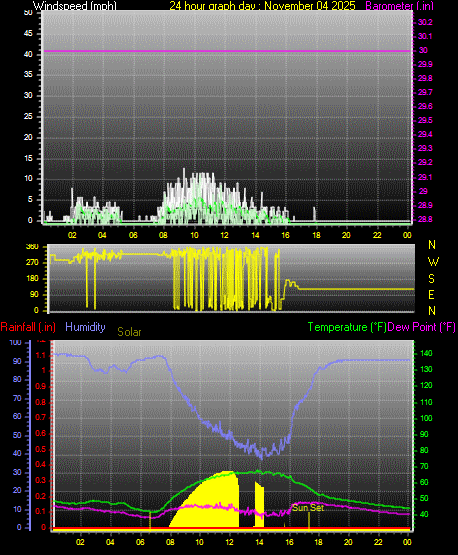Viewport: 458px width, 555px height.
Task: Click the red "0.1" rainfall scale value
Action: (41, 512)
